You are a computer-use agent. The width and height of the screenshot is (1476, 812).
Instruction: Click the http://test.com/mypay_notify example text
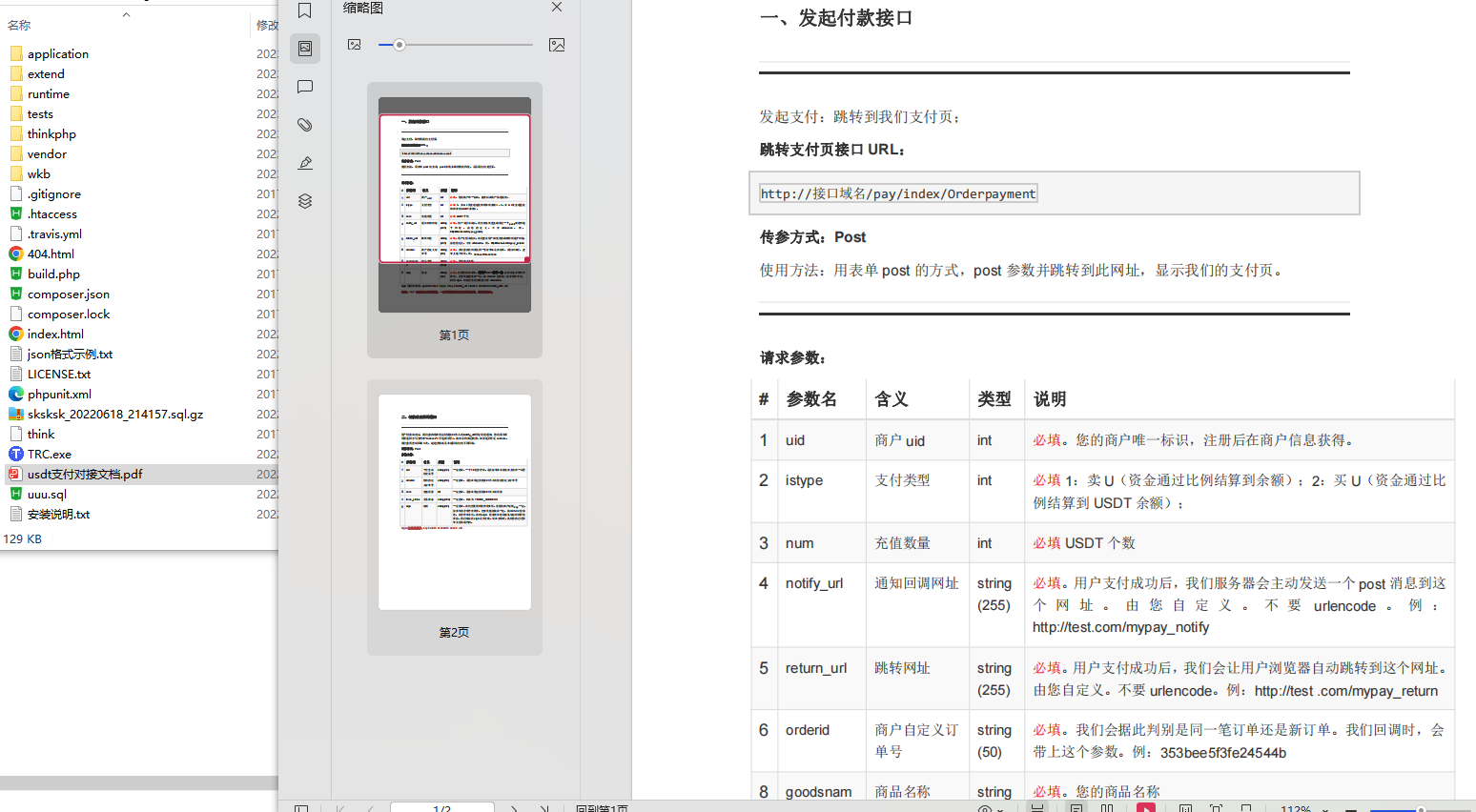pyautogui.click(x=1120, y=627)
